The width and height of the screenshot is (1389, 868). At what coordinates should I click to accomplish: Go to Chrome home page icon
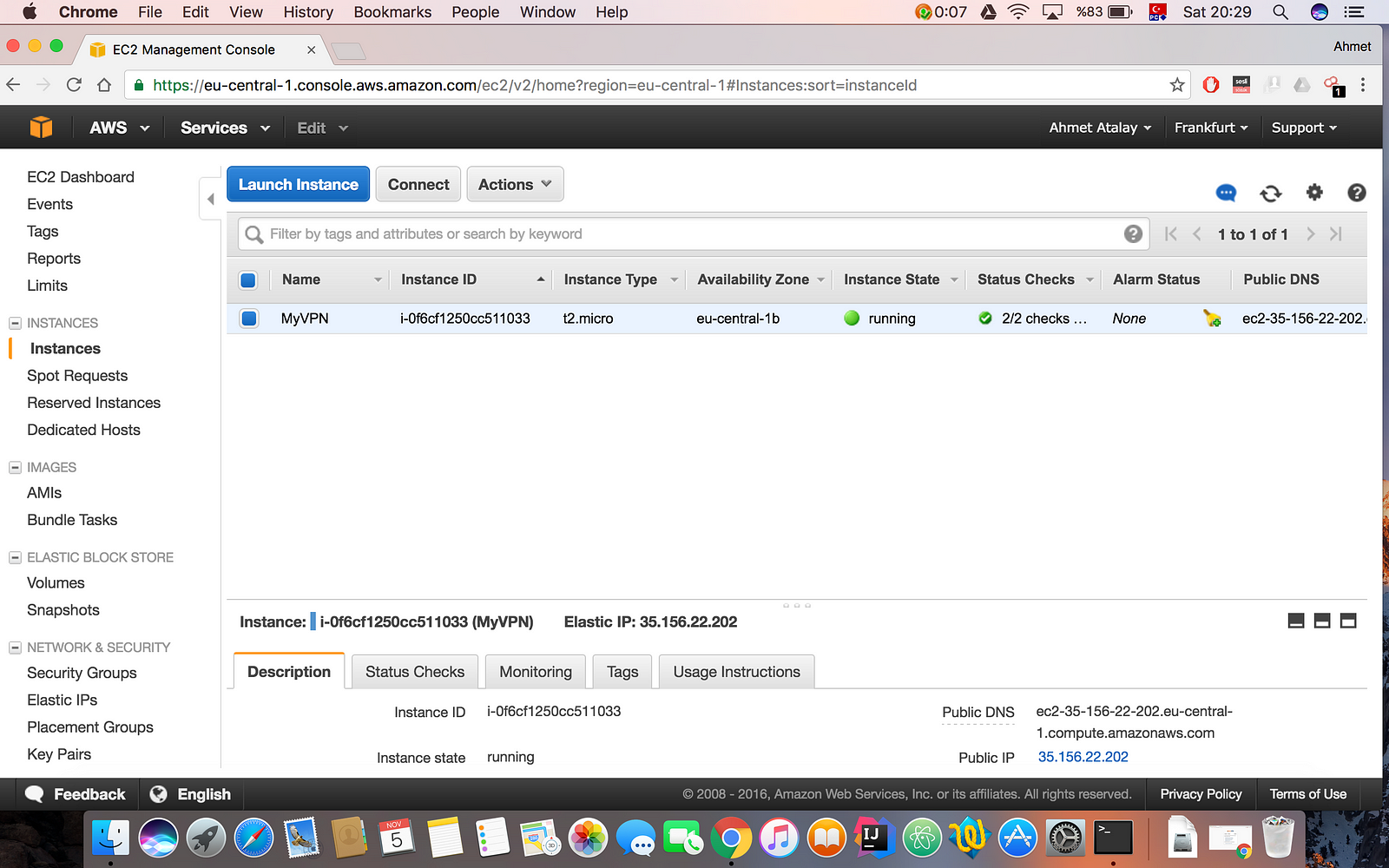pos(104,85)
